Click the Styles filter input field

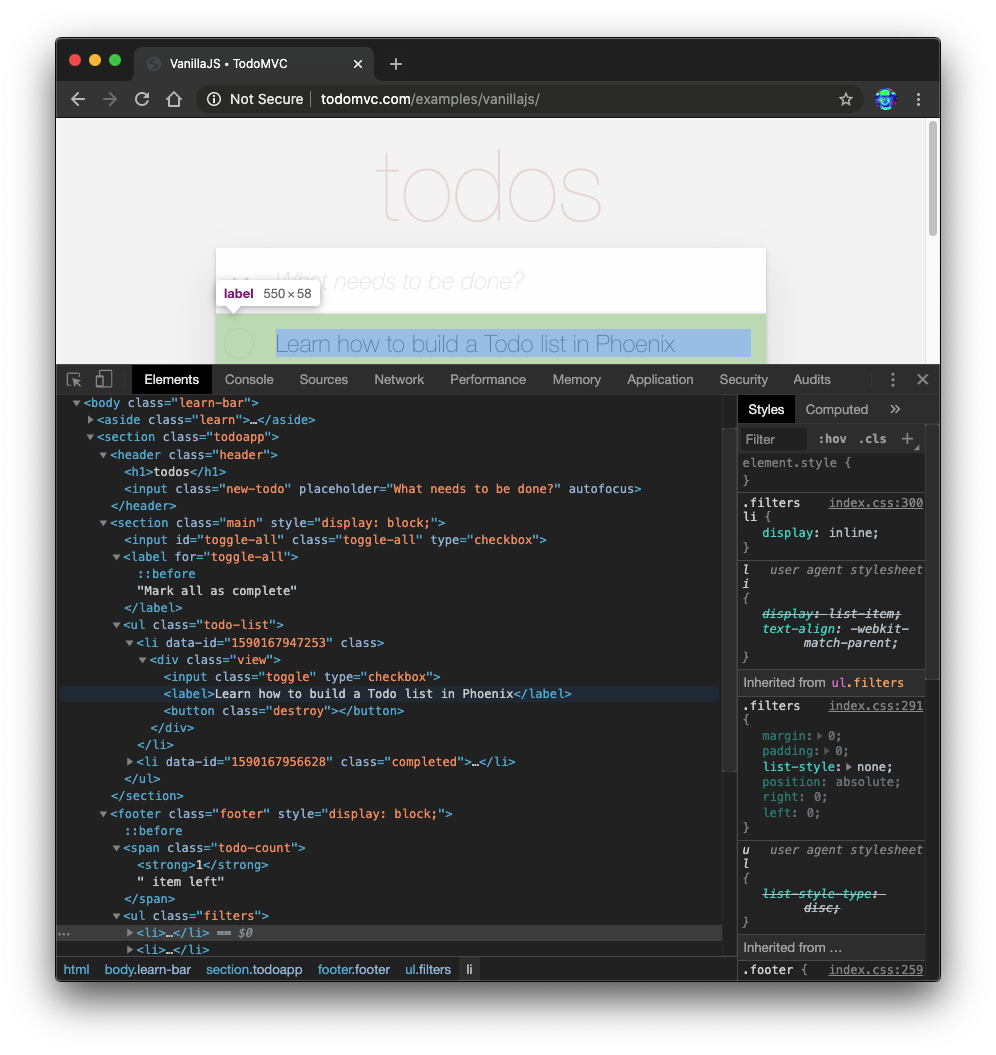point(774,439)
